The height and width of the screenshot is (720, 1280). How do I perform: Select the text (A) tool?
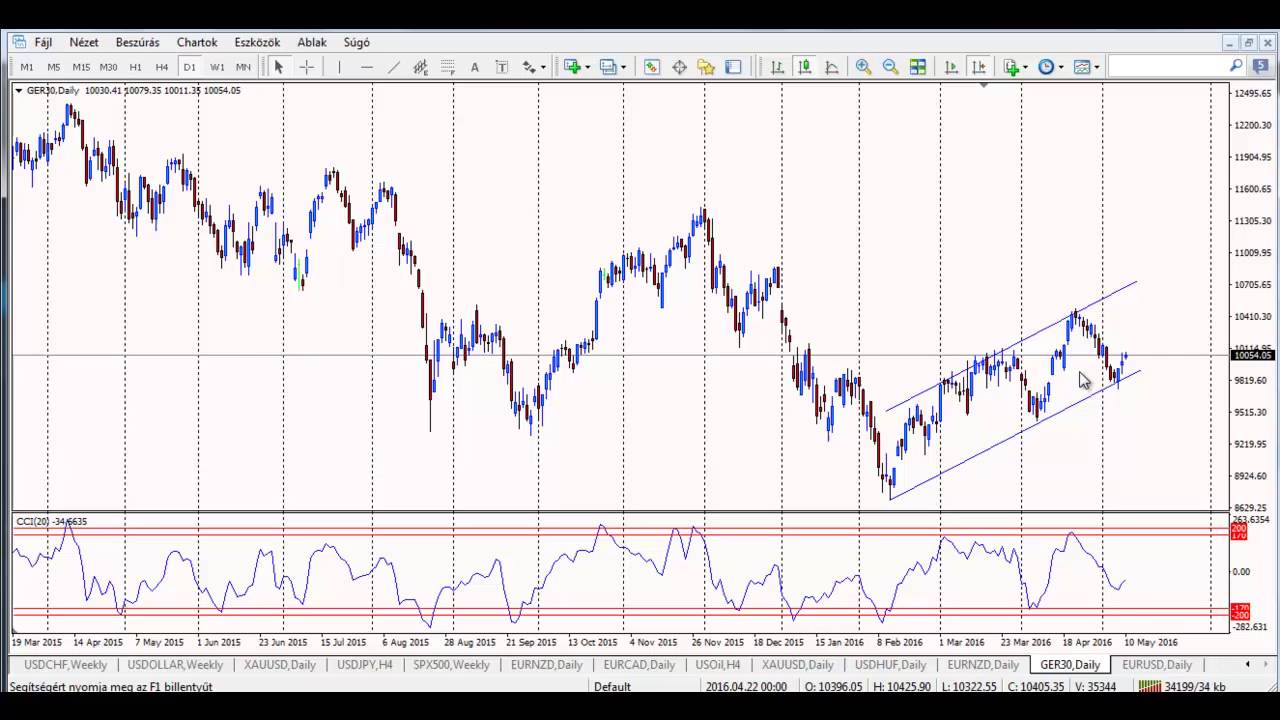(475, 67)
